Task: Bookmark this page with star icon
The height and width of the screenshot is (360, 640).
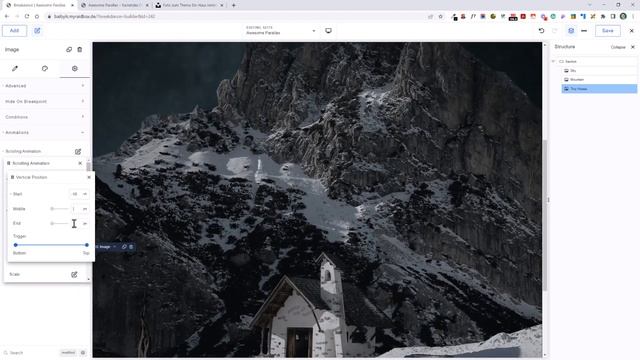Action: 440,16
